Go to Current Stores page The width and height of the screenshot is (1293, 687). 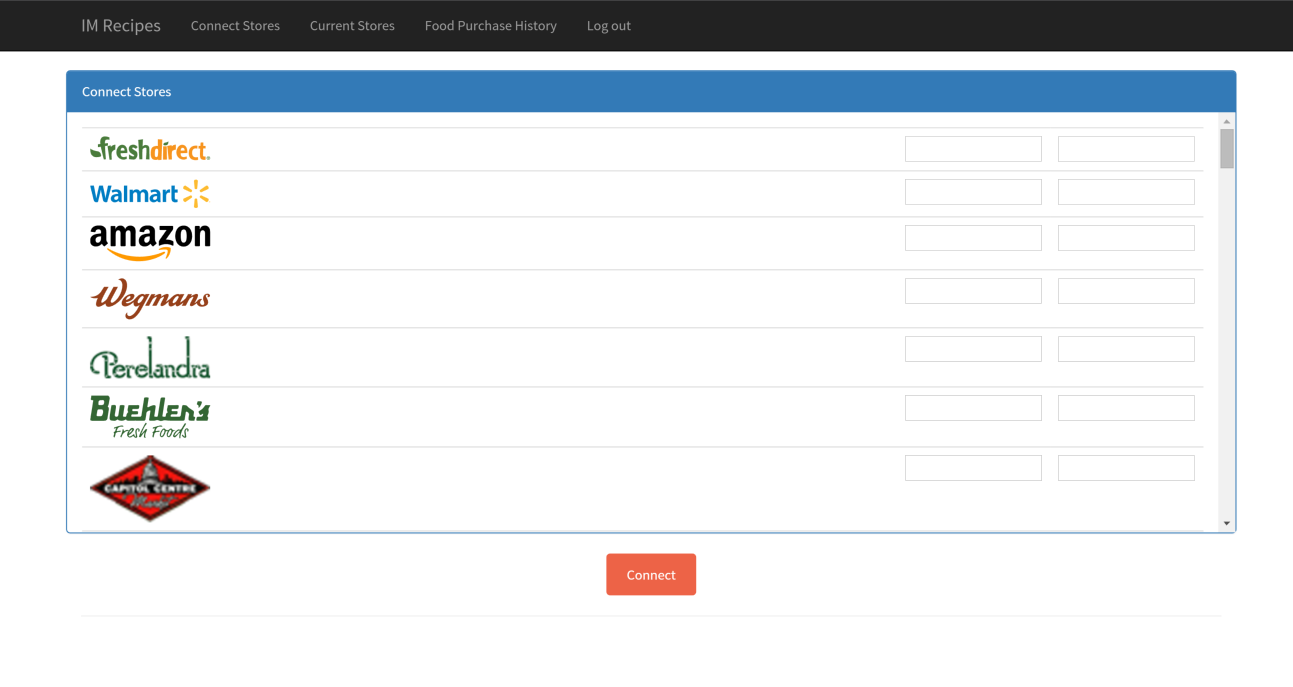pos(352,26)
